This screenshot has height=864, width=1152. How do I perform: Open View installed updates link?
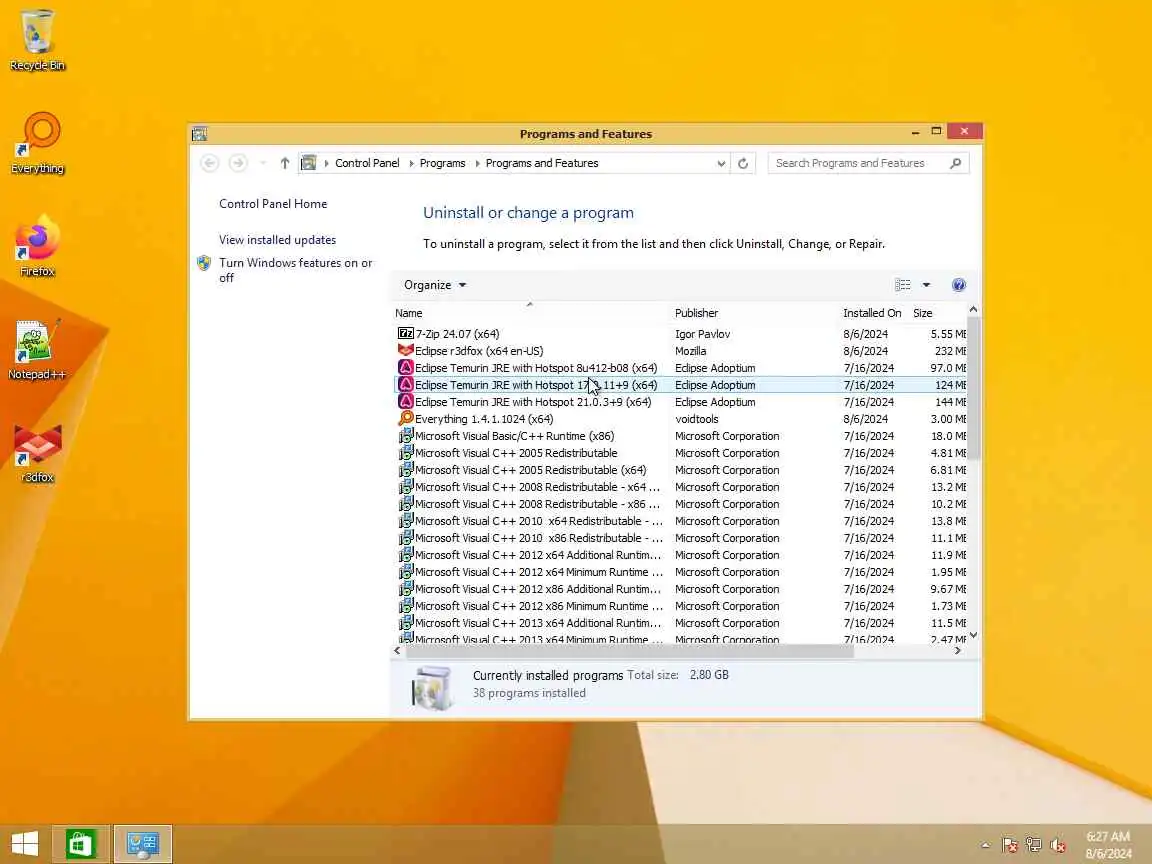(278, 240)
